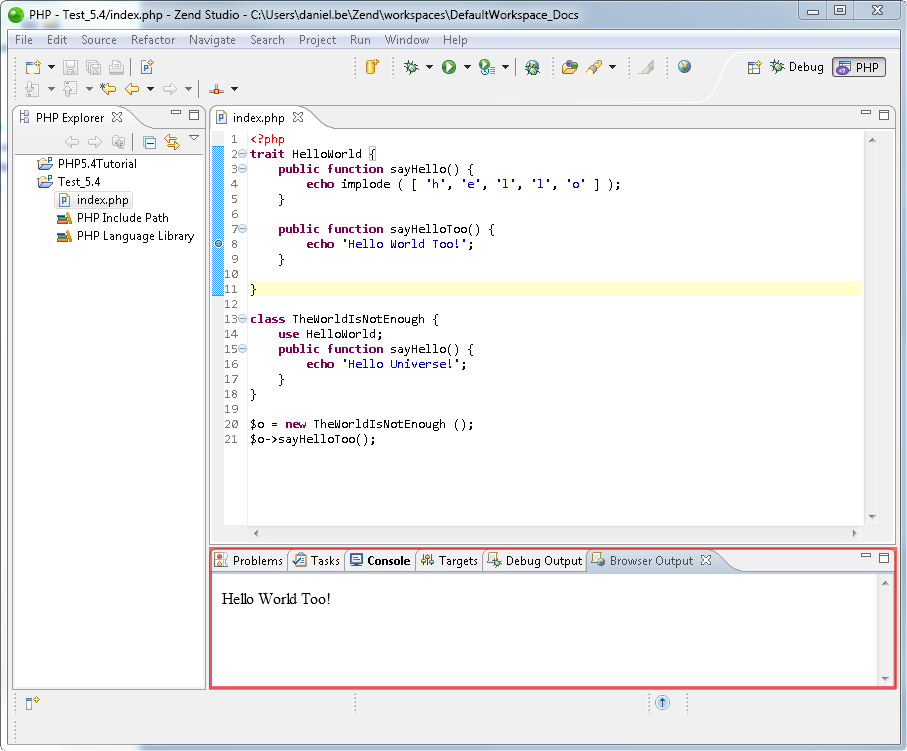Maximize the editor area

884,115
